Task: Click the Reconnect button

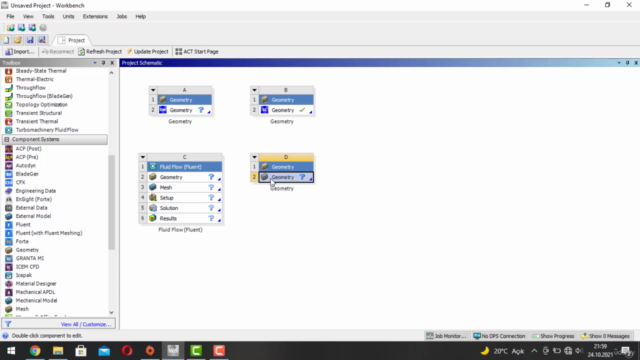Action: coord(58,51)
